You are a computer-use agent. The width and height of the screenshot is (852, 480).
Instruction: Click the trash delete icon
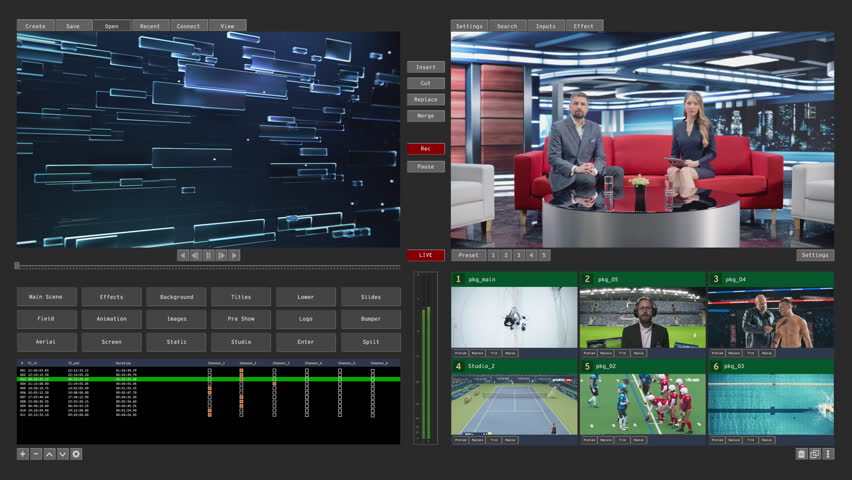(x=801, y=454)
